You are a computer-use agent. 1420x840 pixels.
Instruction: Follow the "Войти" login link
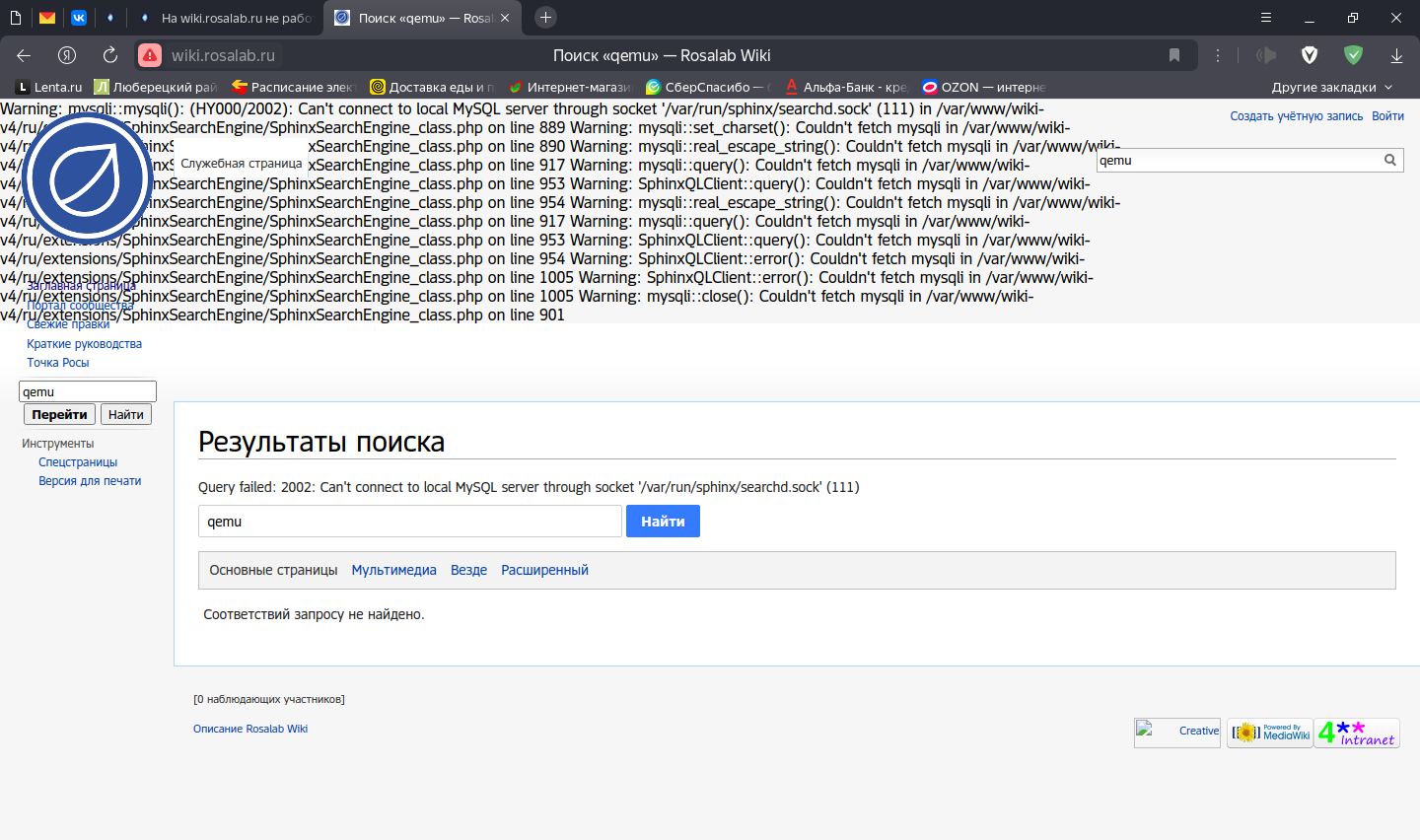[1387, 116]
